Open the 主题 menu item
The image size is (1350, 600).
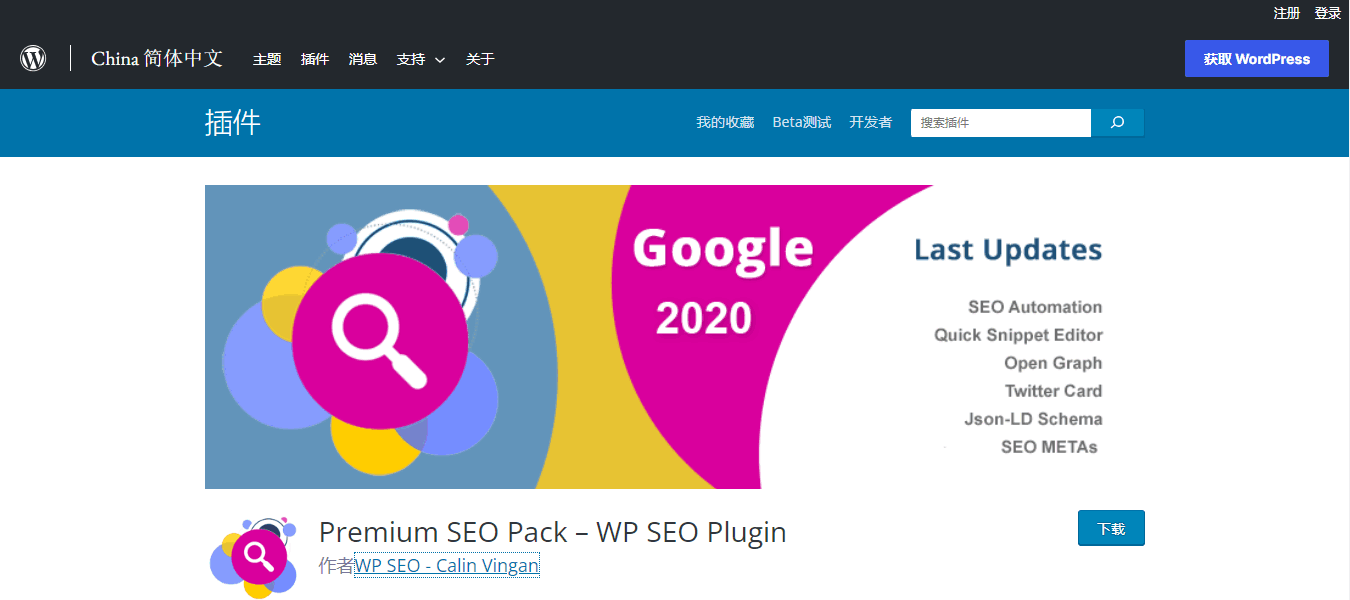(x=267, y=59)
